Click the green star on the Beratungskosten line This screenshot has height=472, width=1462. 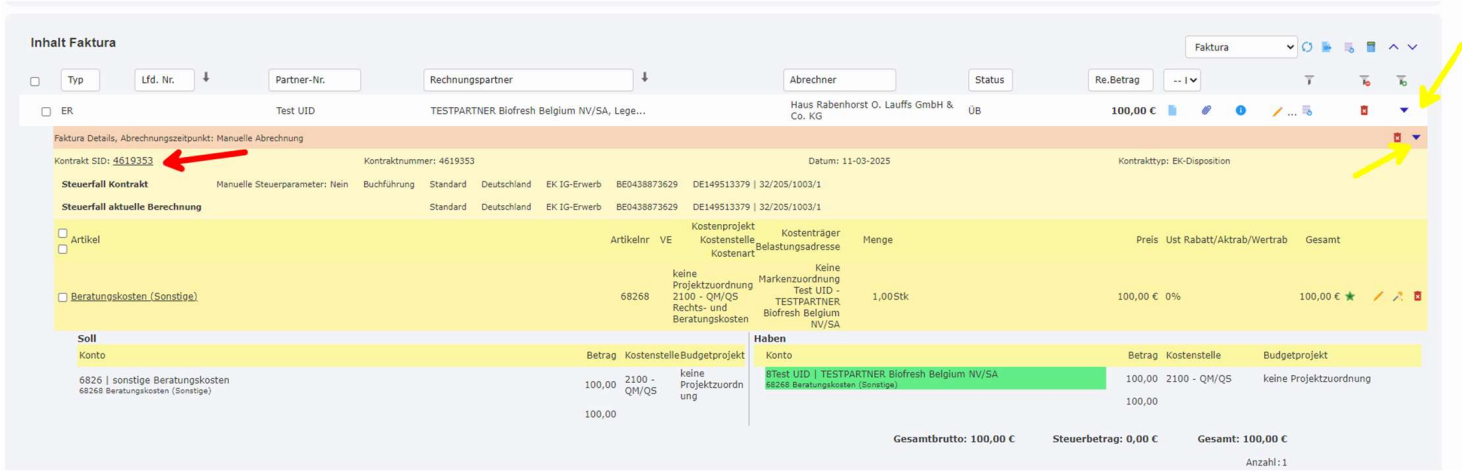click(1350, 296)
